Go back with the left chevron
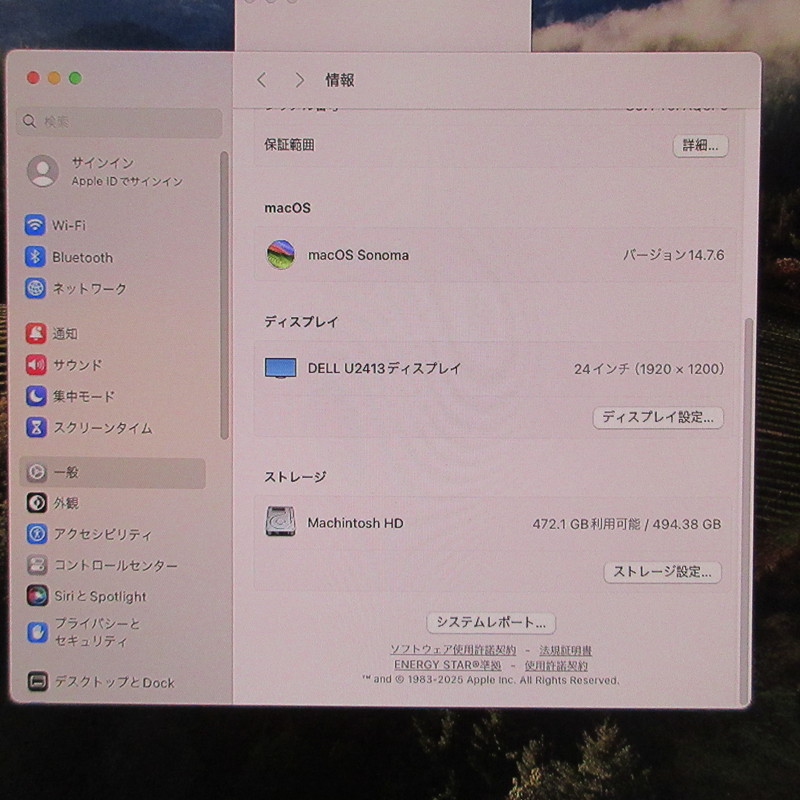Image resolution: width=800 pixels, height=800 pixels. 262,80
